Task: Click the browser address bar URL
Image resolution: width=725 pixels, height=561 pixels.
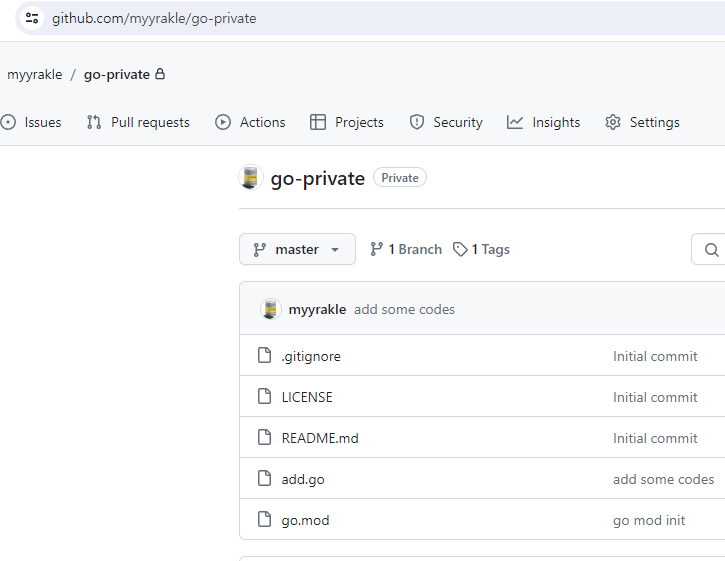Action: 154,18
